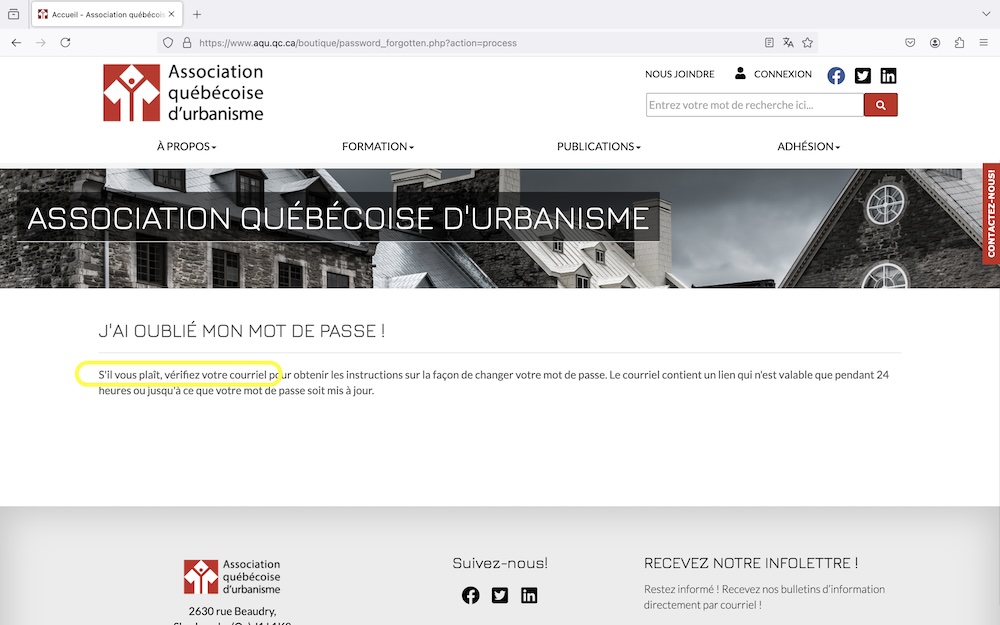Expand the FORMATION menu

378,147
